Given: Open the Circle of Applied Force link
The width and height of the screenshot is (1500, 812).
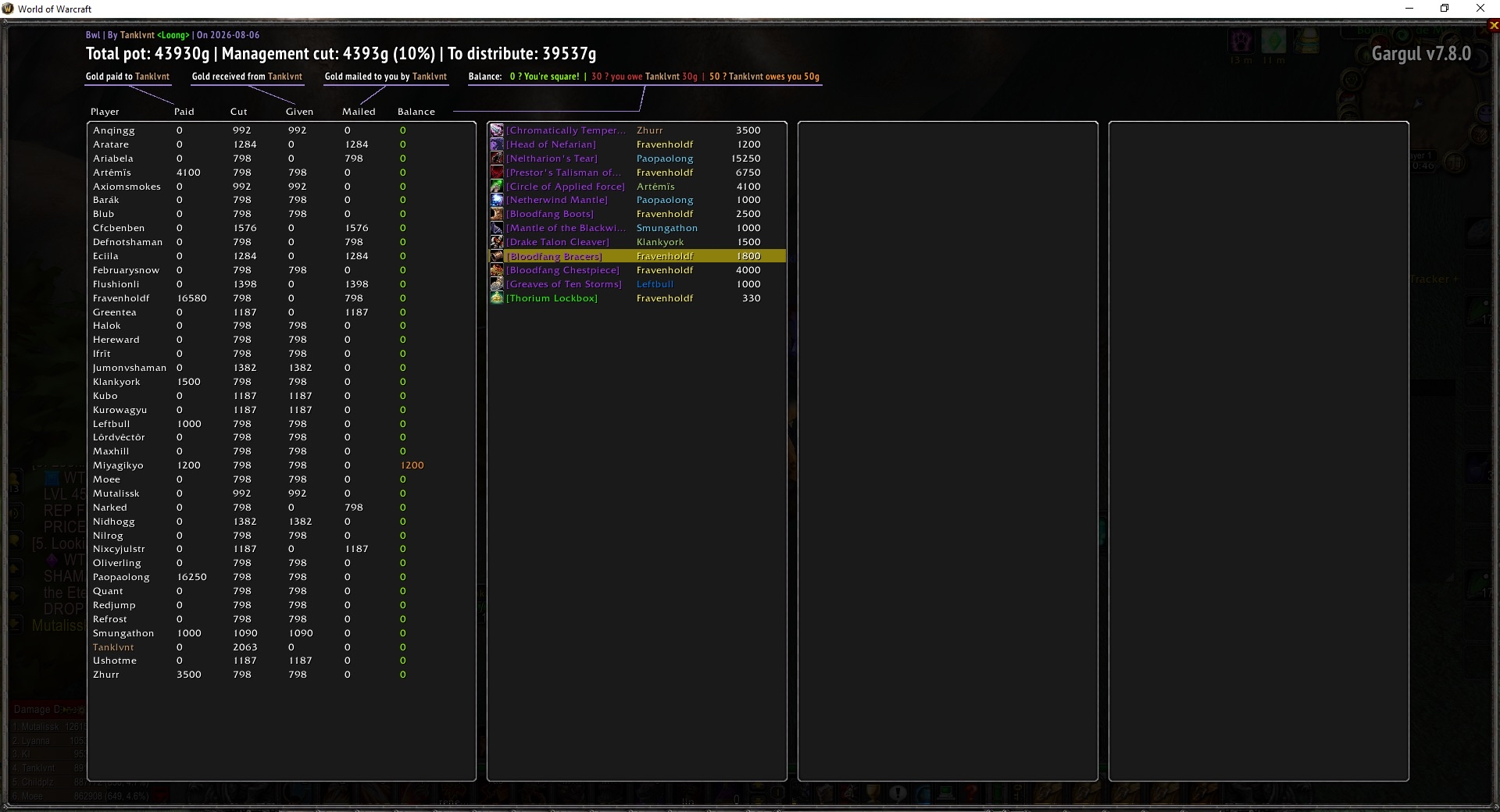Looking at the screenshot, I should (x=566, y=187).
